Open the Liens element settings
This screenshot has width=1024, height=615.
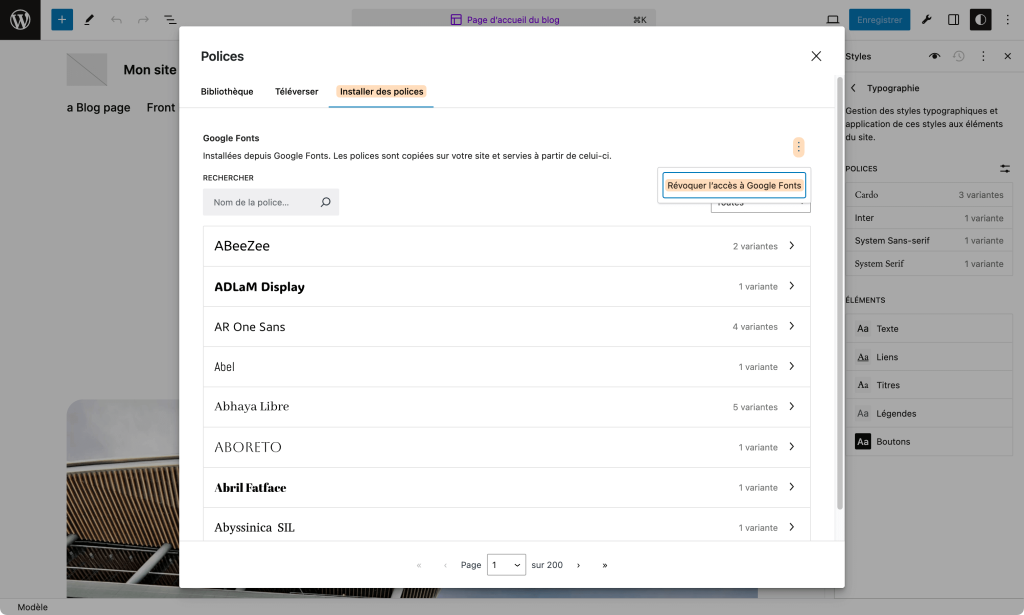[x=929, y=357]
